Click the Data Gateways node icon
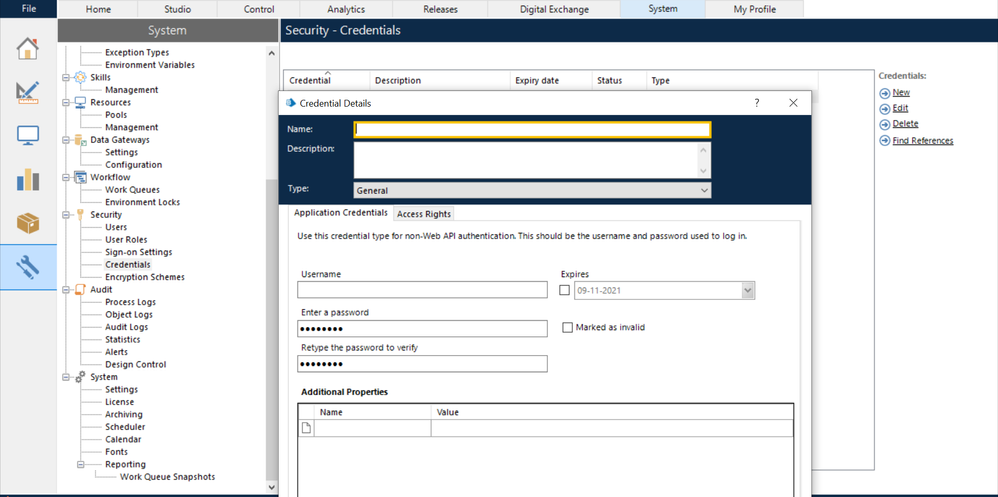The width and height of the screenshot is (998, 497). (x=80, y=139)
